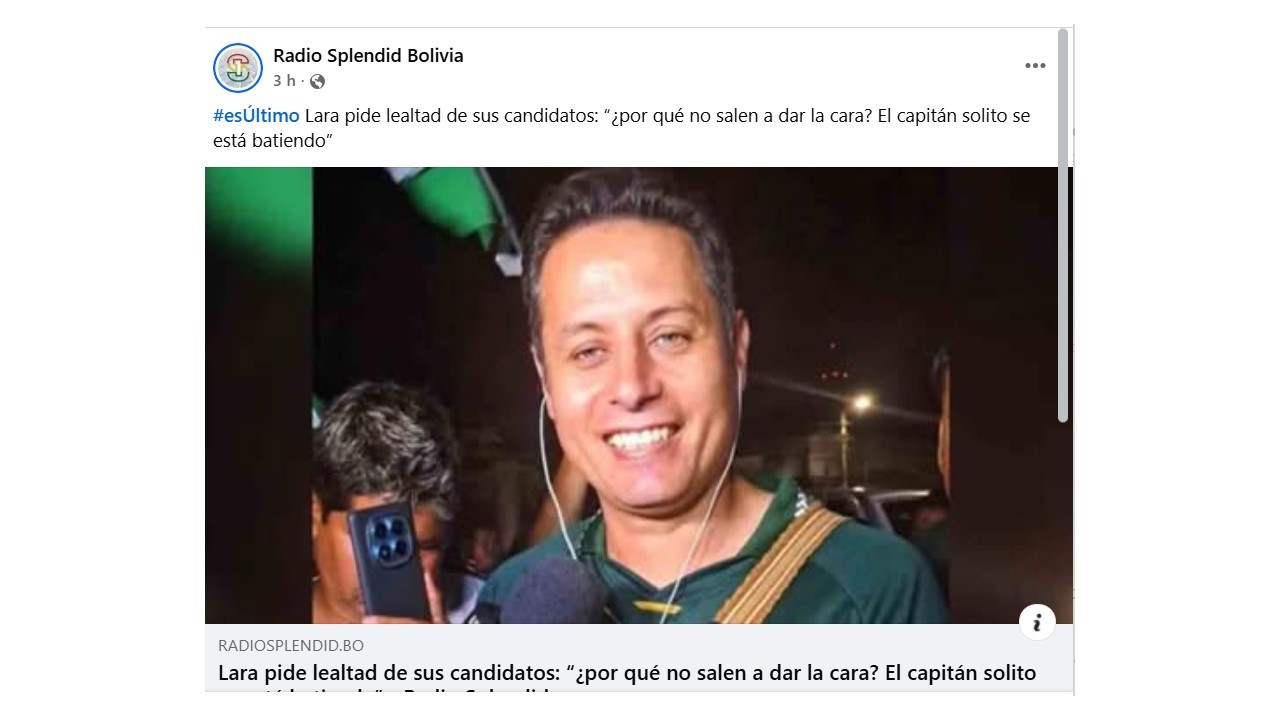1280x720 pixels.
Task: Click the vertical scrollbar thumb
Action: (x=1063, y=225)
